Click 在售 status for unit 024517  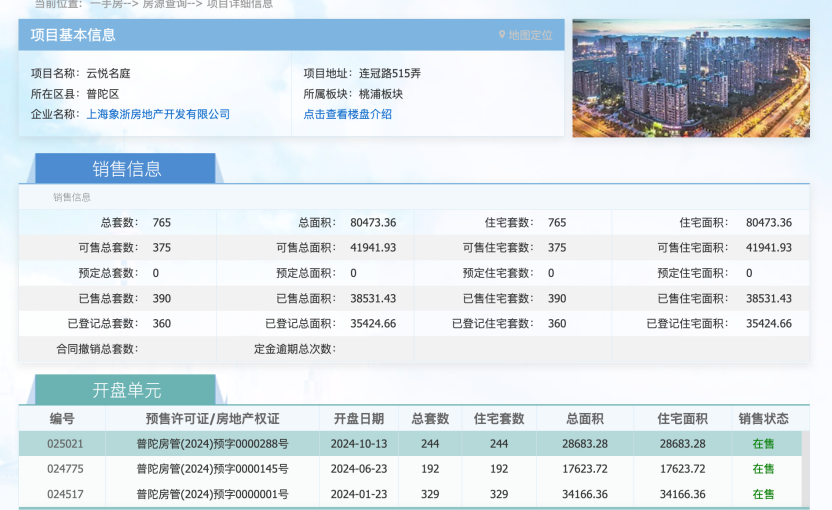[x=763, y=494]
